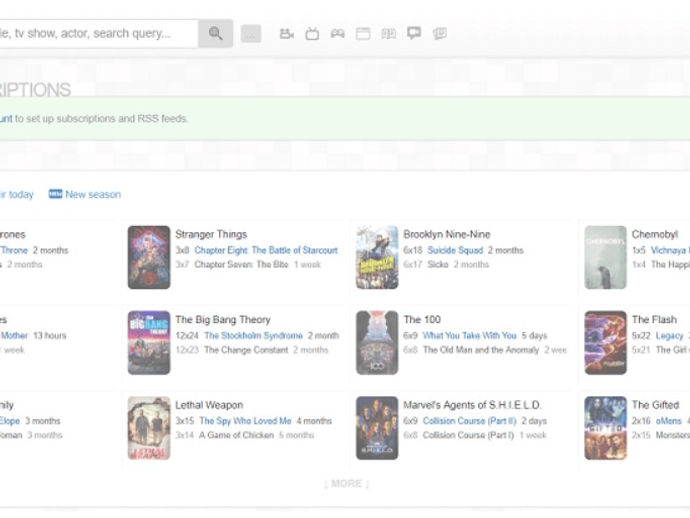
Task: Click the 3x15 Lethal Weapon episode number
Action: click(x=185, y=421)
